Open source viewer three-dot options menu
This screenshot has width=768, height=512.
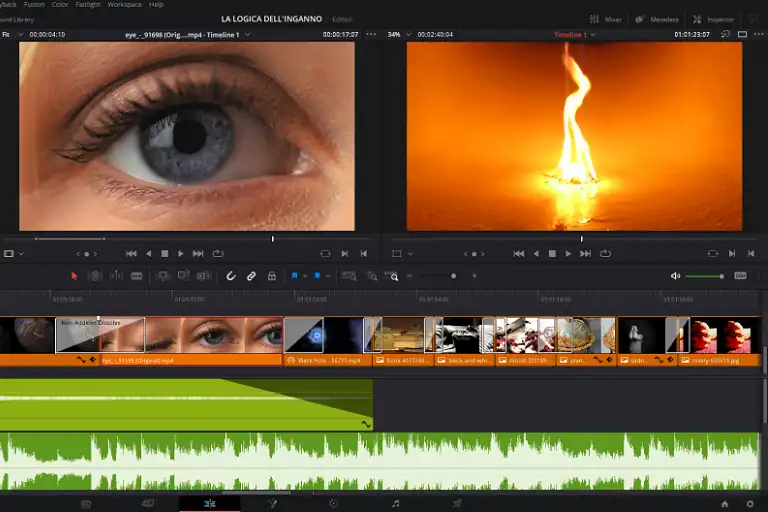(x=371, y=34)
